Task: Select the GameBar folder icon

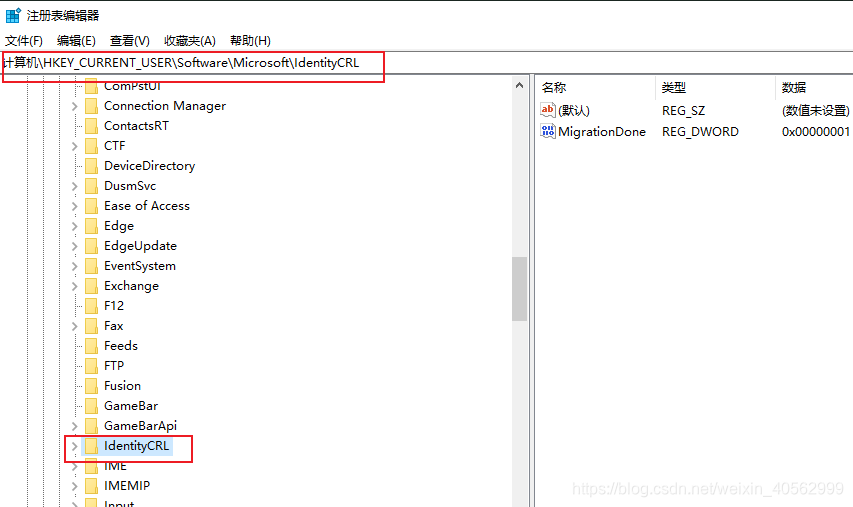Action: (91, 406)
